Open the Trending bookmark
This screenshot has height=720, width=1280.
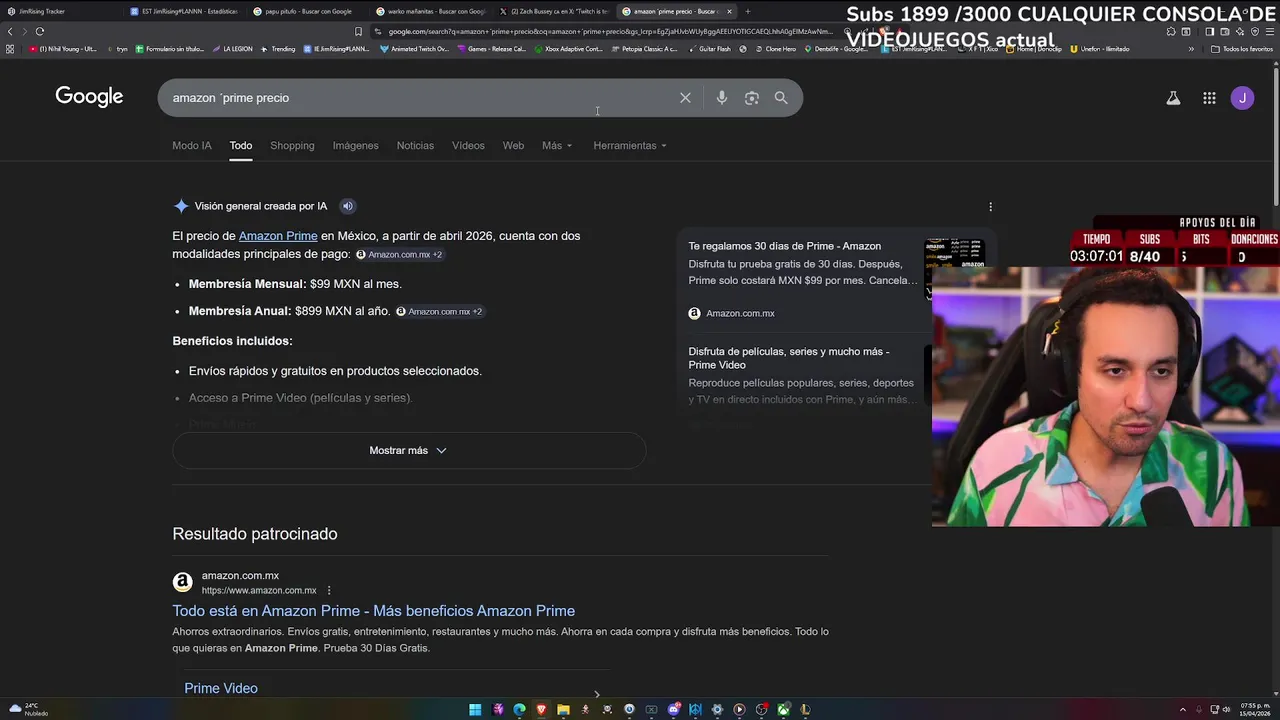pyautogui.click(x=278, y=49)
